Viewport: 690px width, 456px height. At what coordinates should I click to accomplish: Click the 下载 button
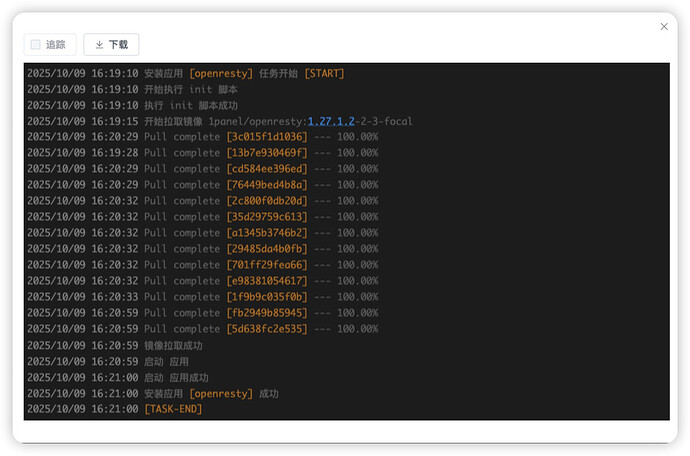(111, 44)
